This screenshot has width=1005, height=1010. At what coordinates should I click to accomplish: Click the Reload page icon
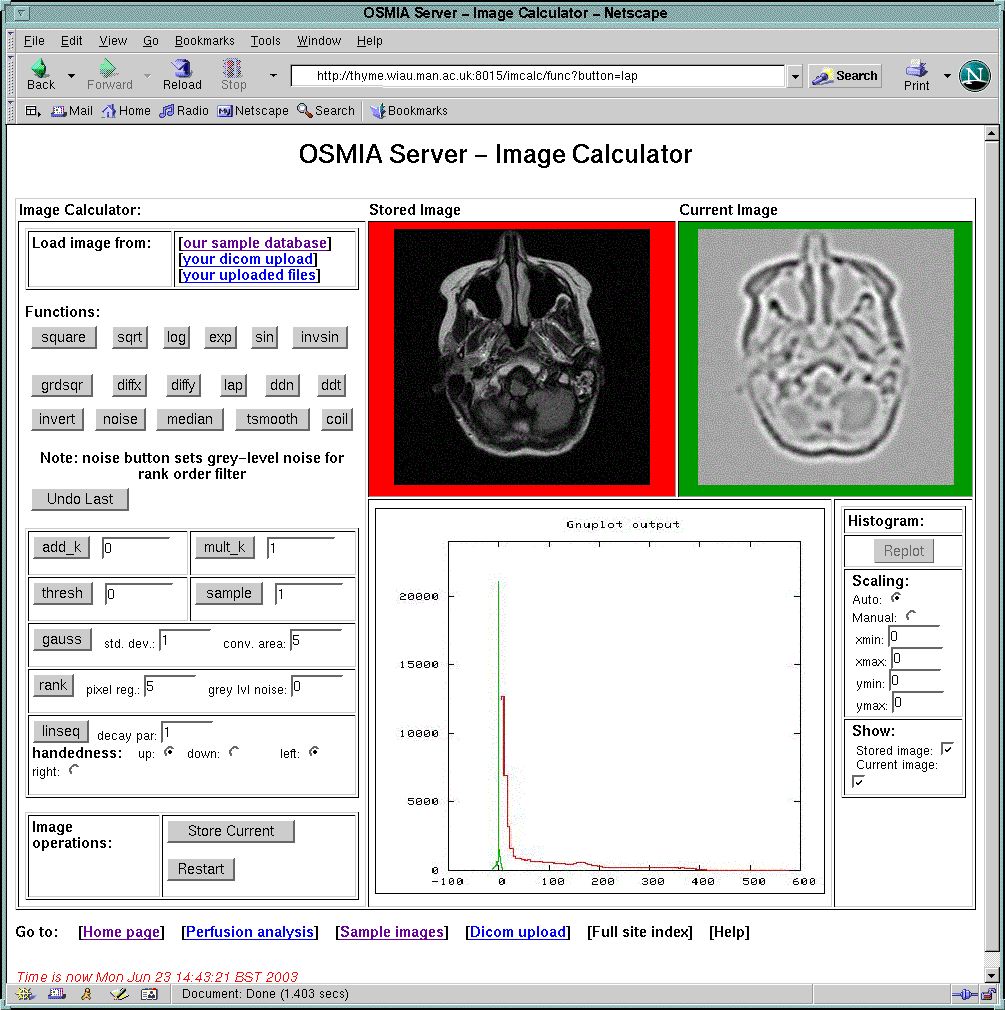point(182,69)
